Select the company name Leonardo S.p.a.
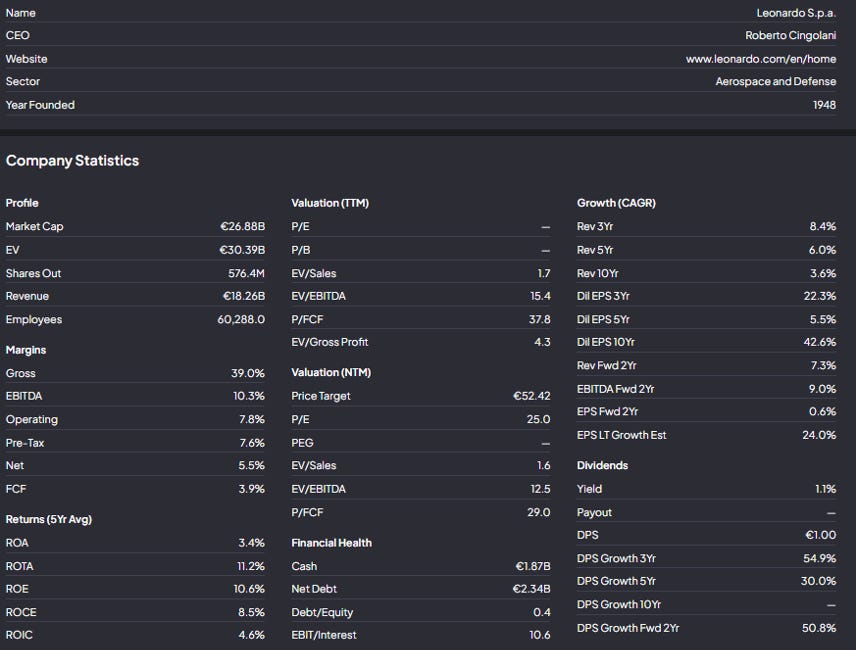 (x=795, y=13)
